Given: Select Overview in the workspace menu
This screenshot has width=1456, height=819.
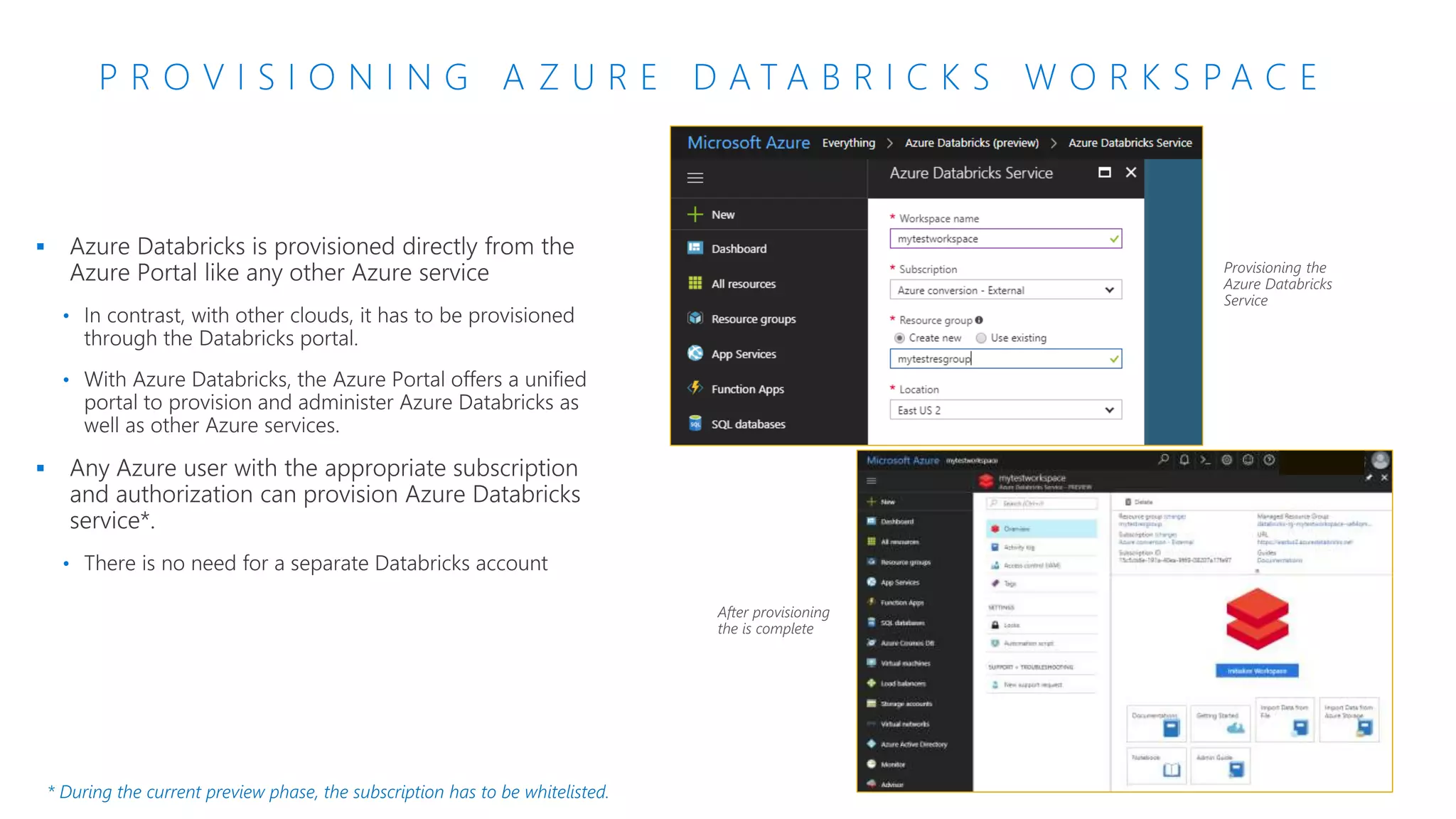Looking at the screenshot, I should click(x=1016, y=529).
